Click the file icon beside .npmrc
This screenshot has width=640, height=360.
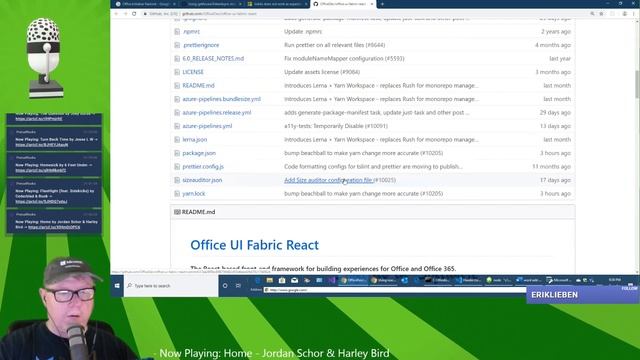click(177, 31)
